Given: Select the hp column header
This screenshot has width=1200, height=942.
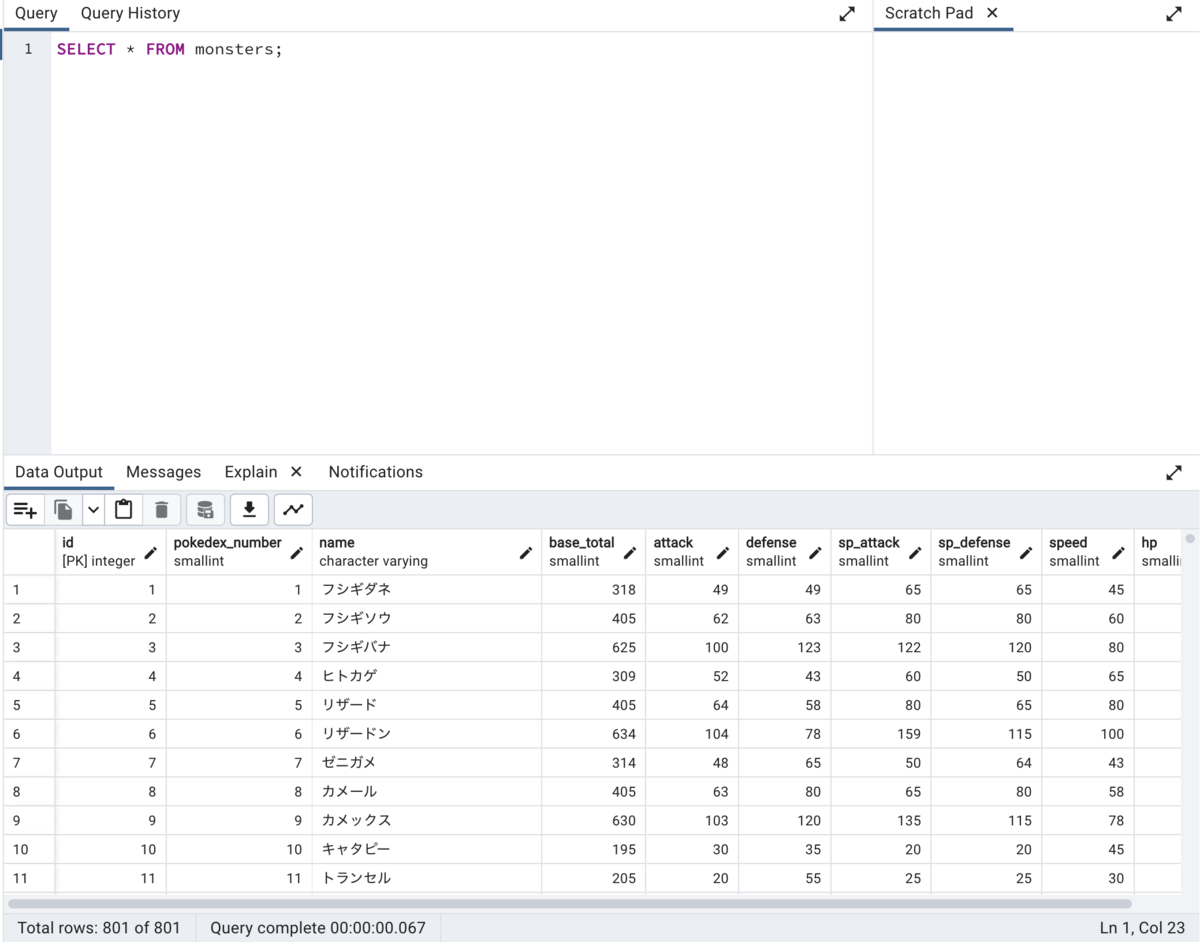Looking at the screenshot, I should point(1158,552).
